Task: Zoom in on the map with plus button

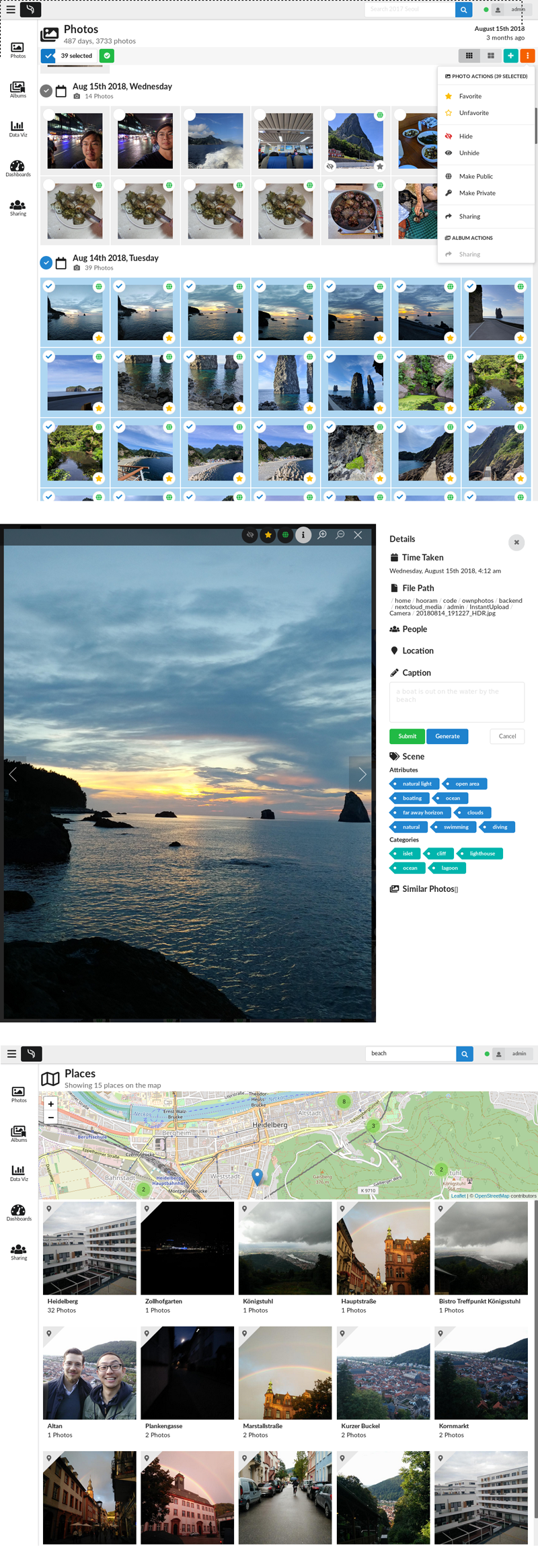Action: pyautogui.click(x=50, y=1104)
